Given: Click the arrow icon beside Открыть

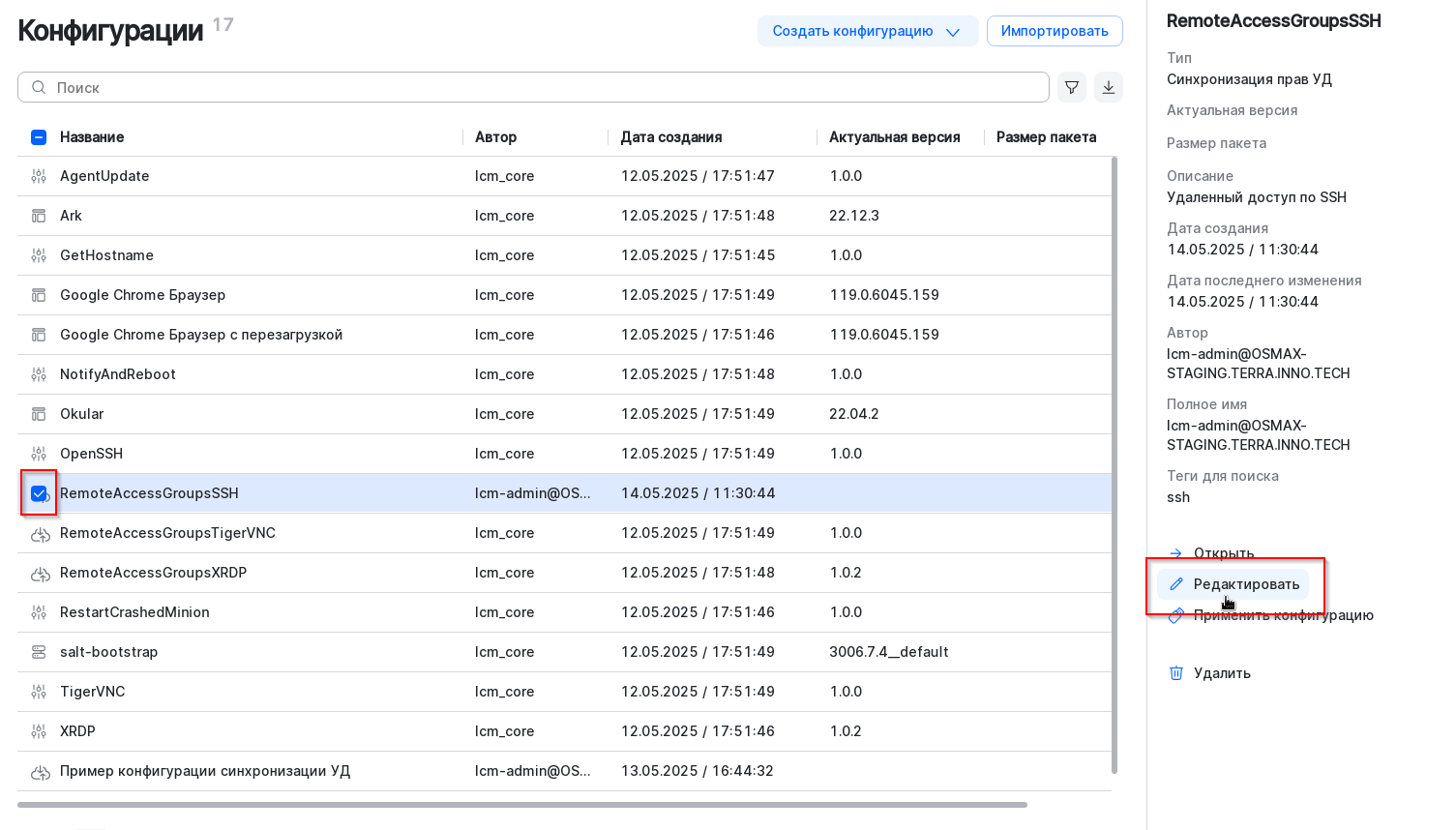Looking at the screenshot, I should click(1176, 553).
